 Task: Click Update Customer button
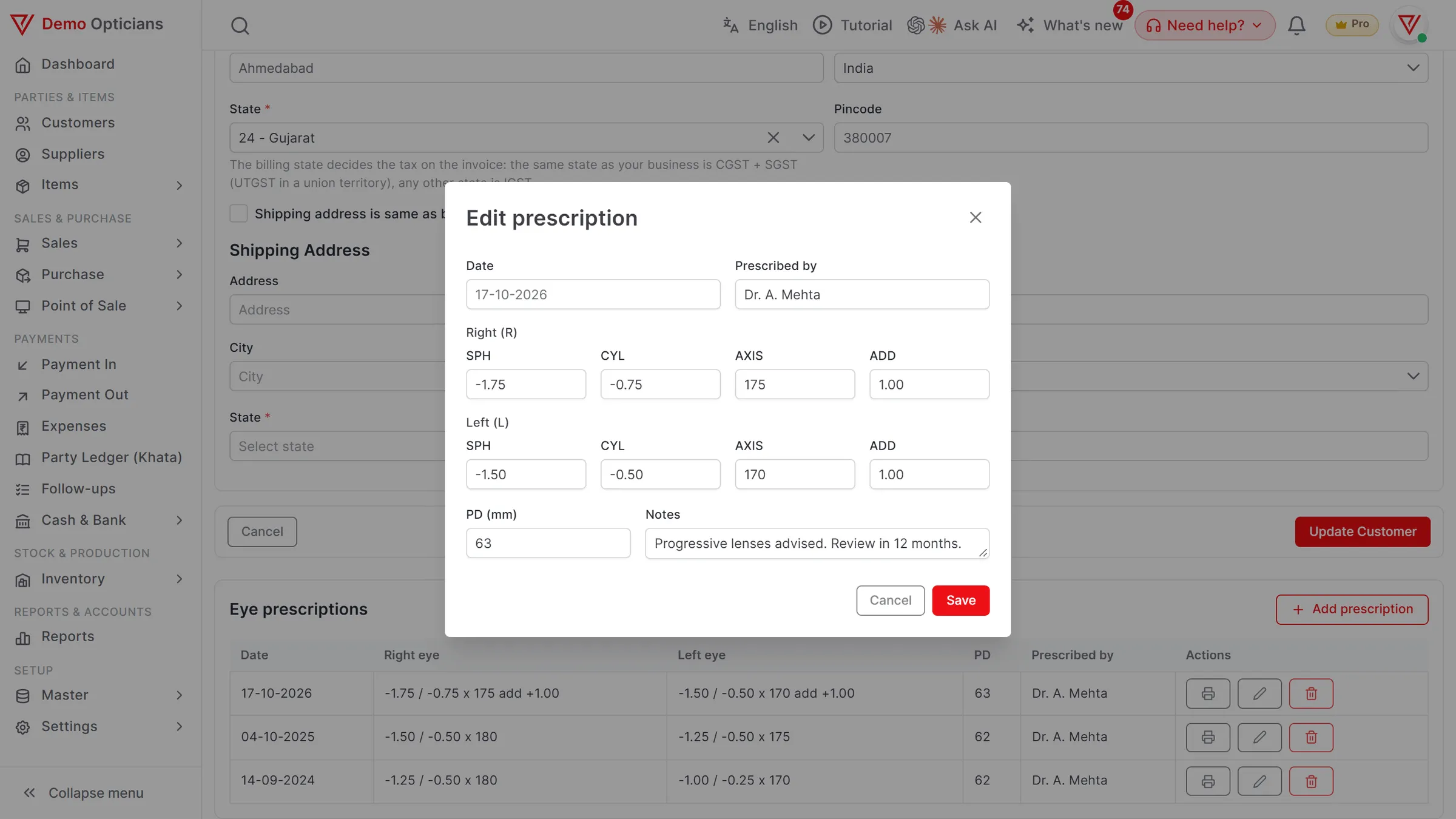point(1363,532)
